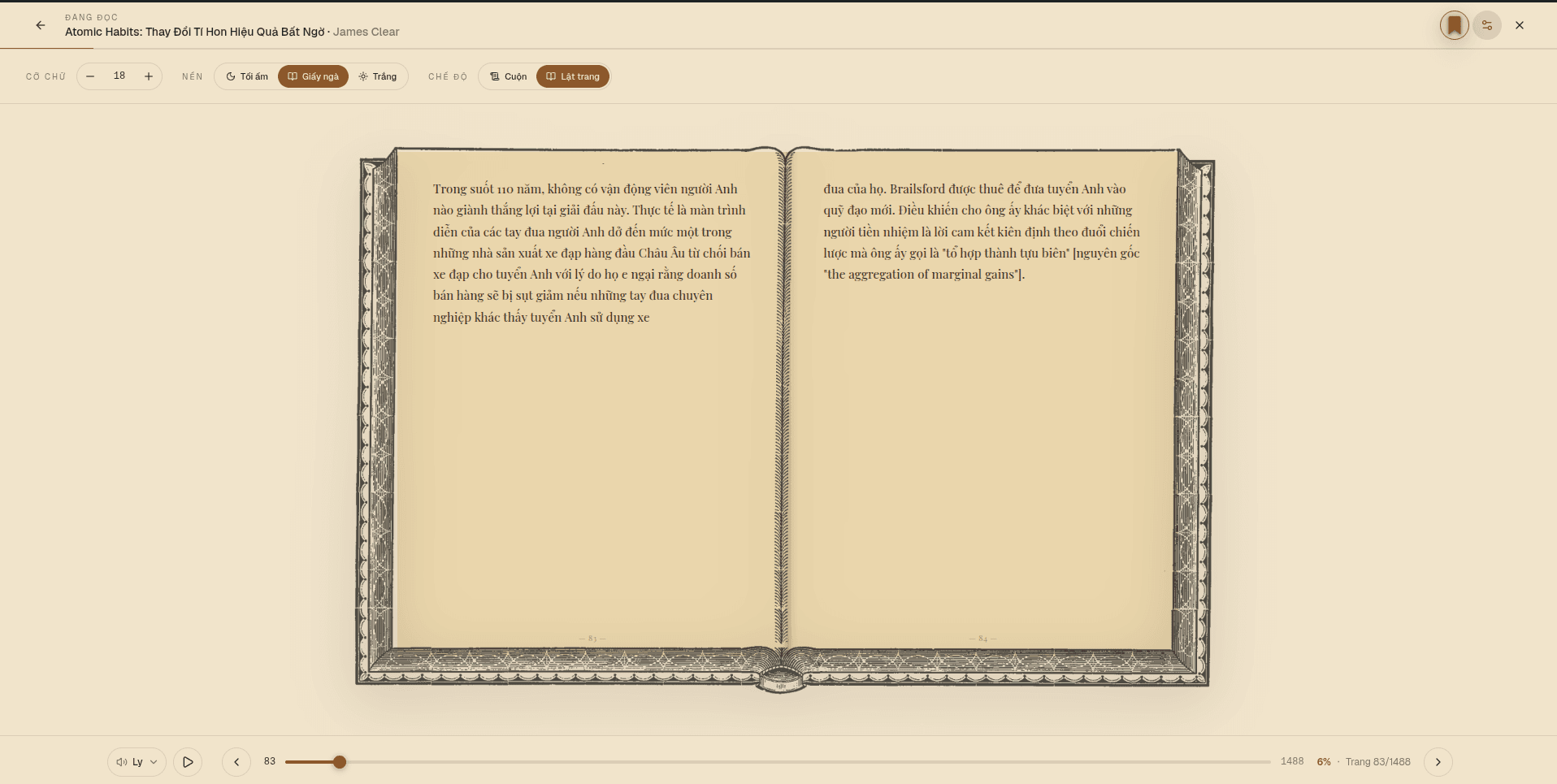The height and width of the screenshot is (784, 1557).
Task: Play the audio narration
Action: 188,762
